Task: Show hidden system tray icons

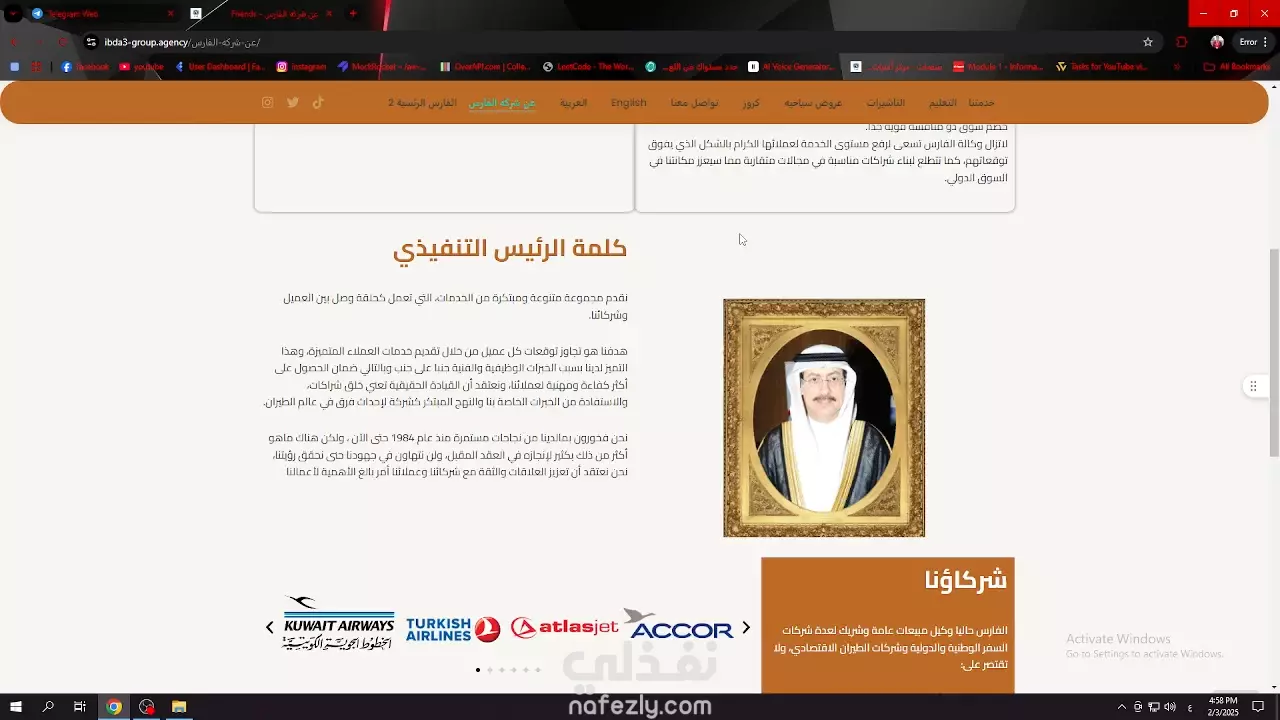Action: (x=1121, y=707)
